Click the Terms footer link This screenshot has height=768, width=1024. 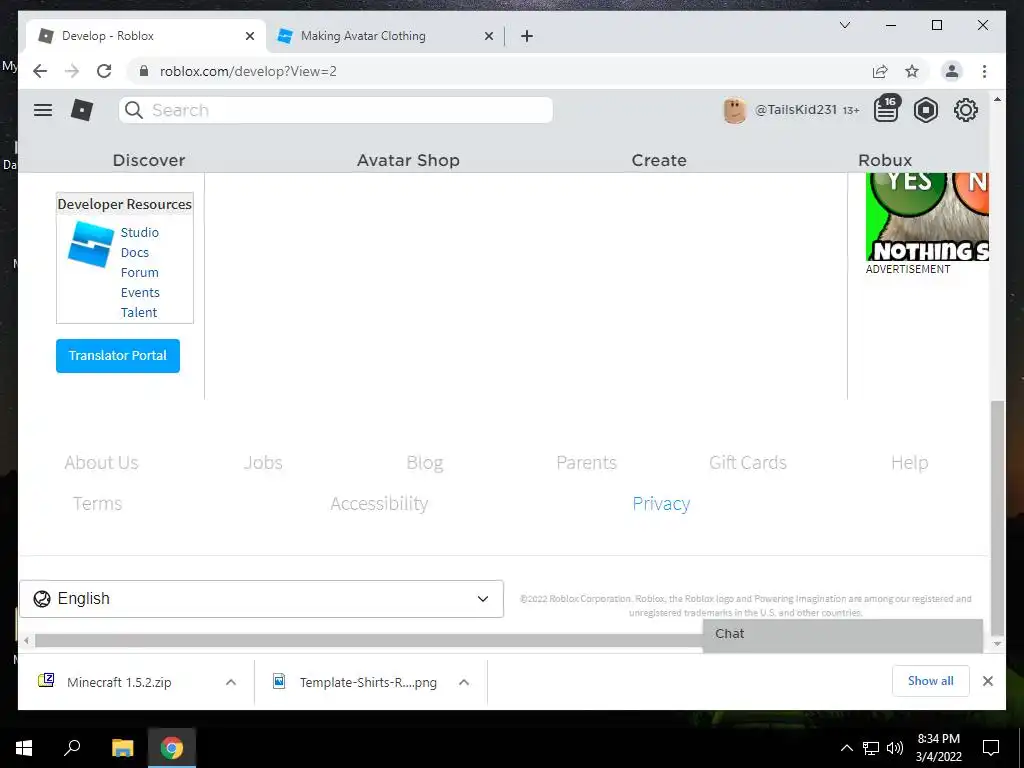pos(97,504)
